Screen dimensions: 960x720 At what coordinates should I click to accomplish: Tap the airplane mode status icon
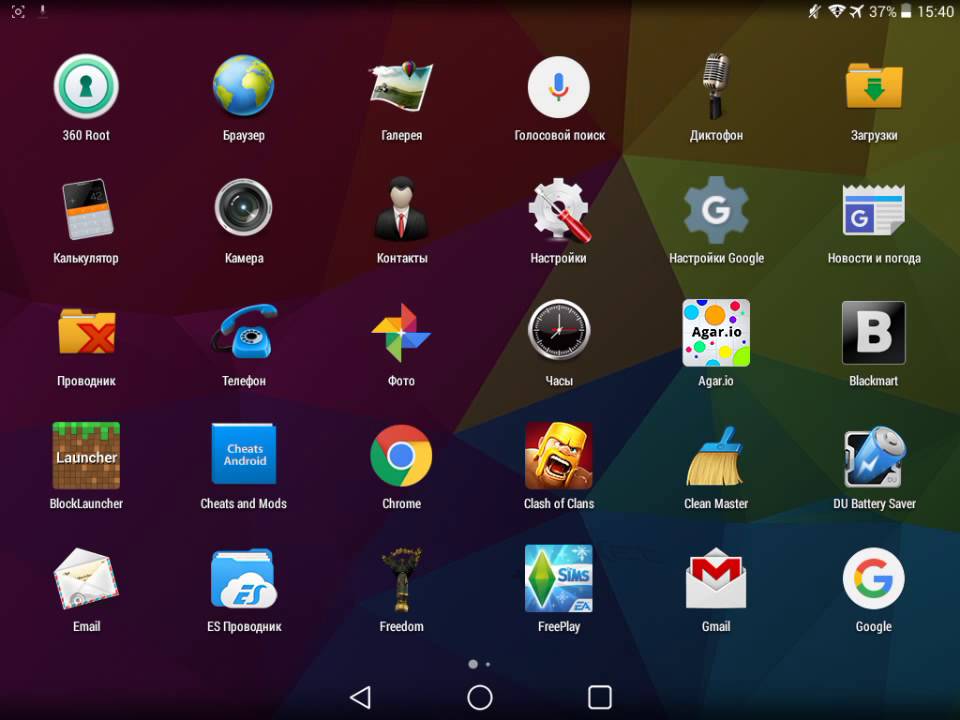click(x=856, y=12)
